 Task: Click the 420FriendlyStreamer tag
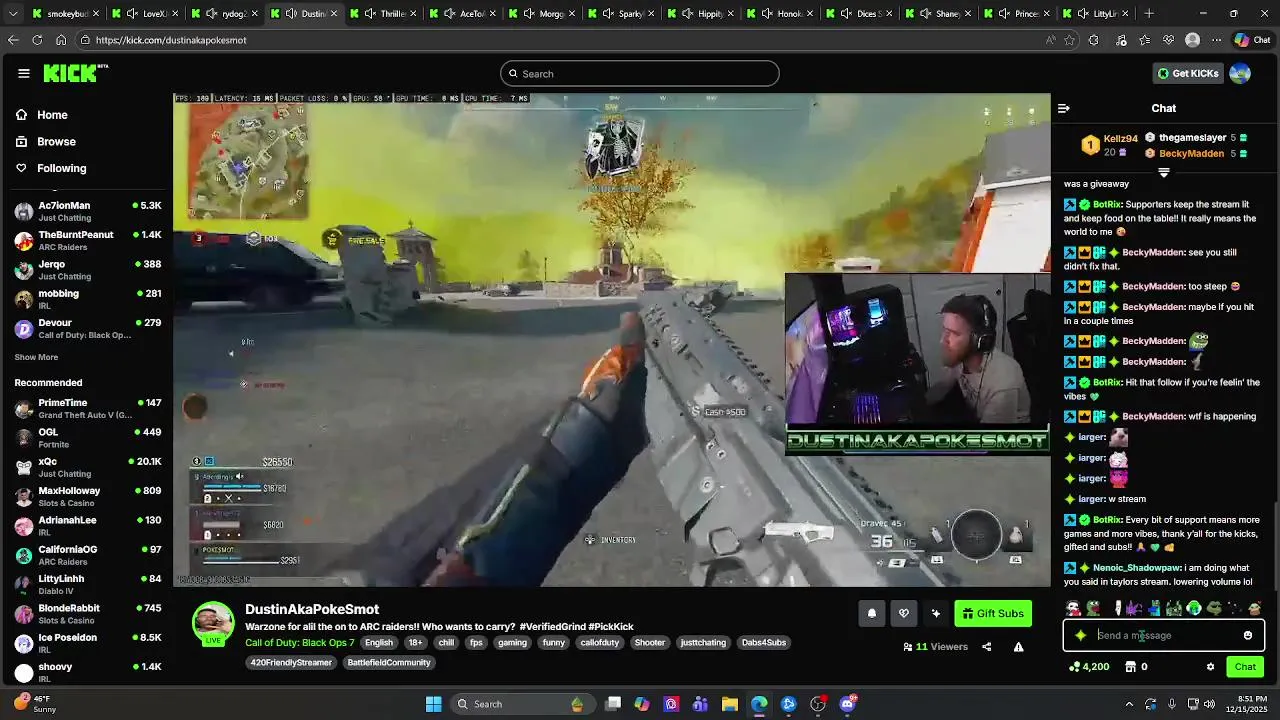tap(291, 663)
